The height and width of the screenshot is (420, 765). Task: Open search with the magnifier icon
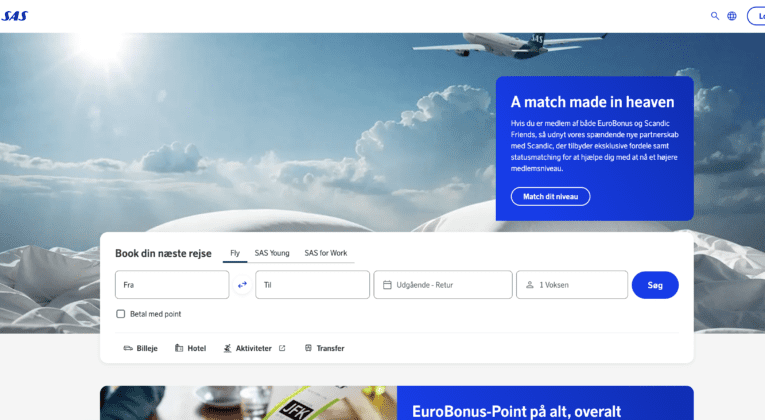(x=715, y=16)
